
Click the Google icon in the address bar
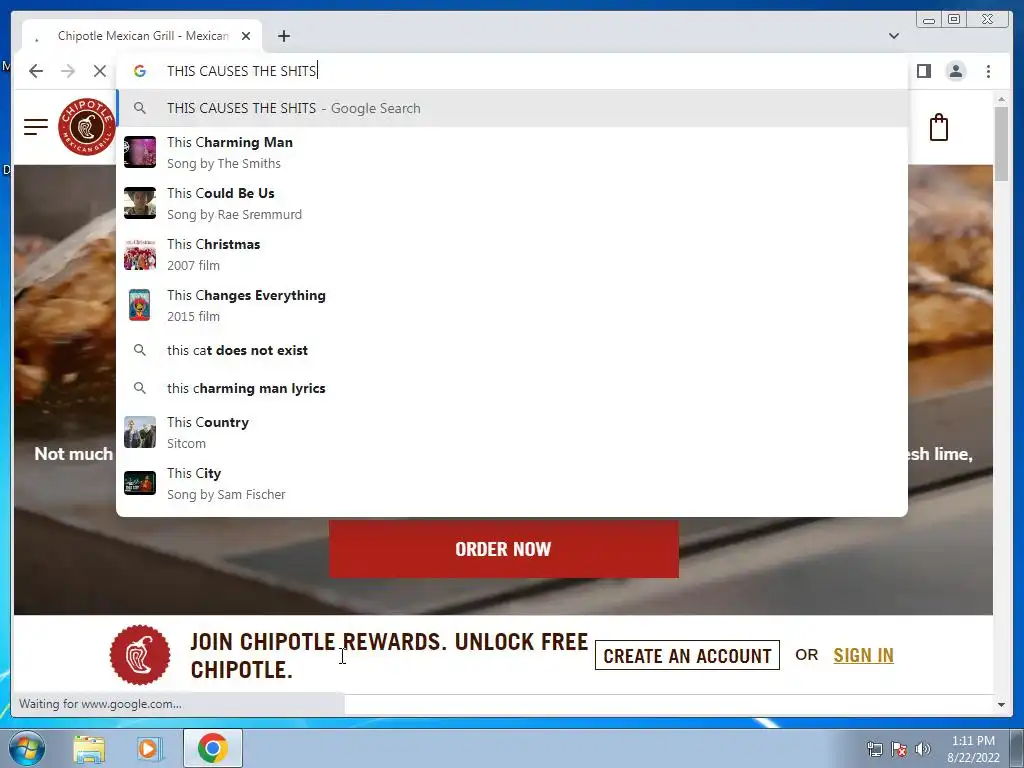pyautogui.click(x=140, y=71)
